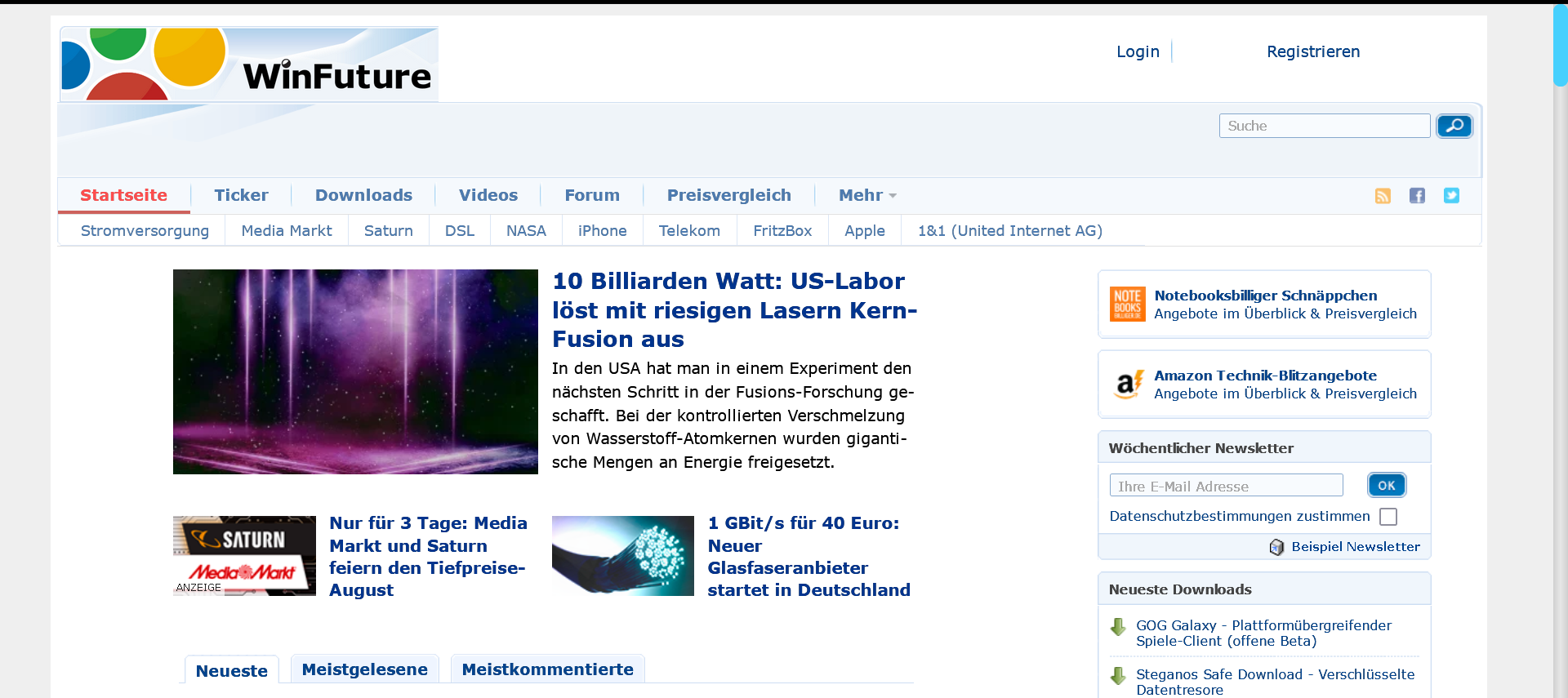Open the Twitter page icon
Viewport: 1568px width, 698px height.
point(1451,196)
